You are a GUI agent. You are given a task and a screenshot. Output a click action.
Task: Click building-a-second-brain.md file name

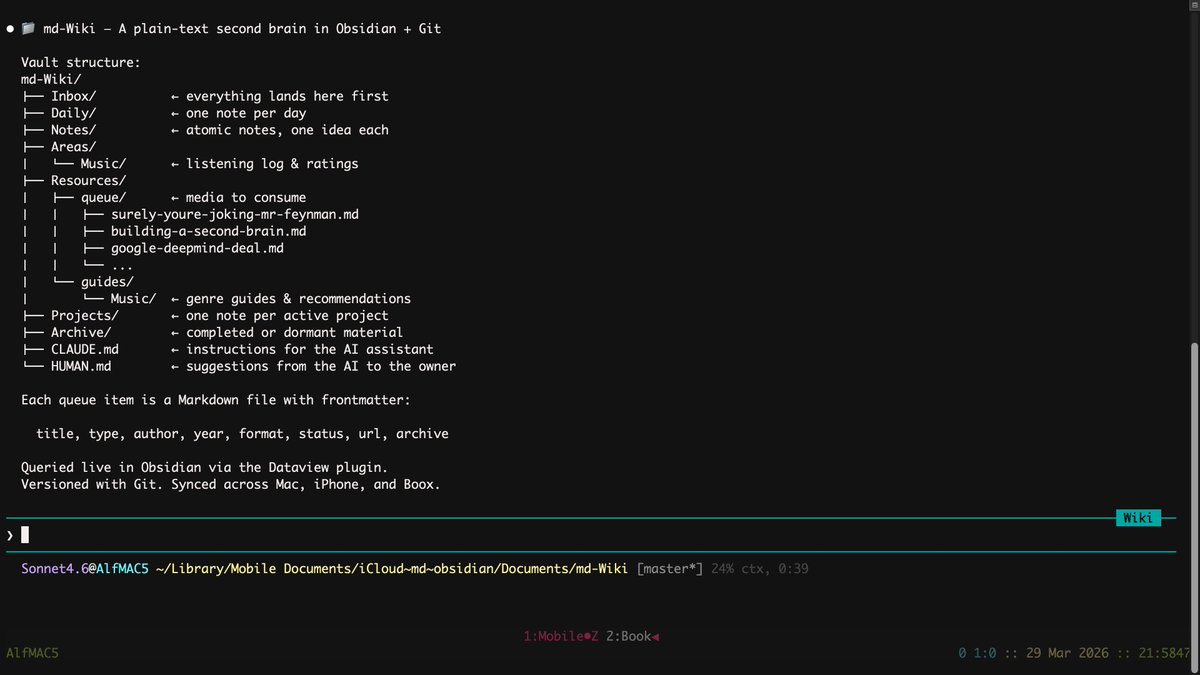point(208,231)
